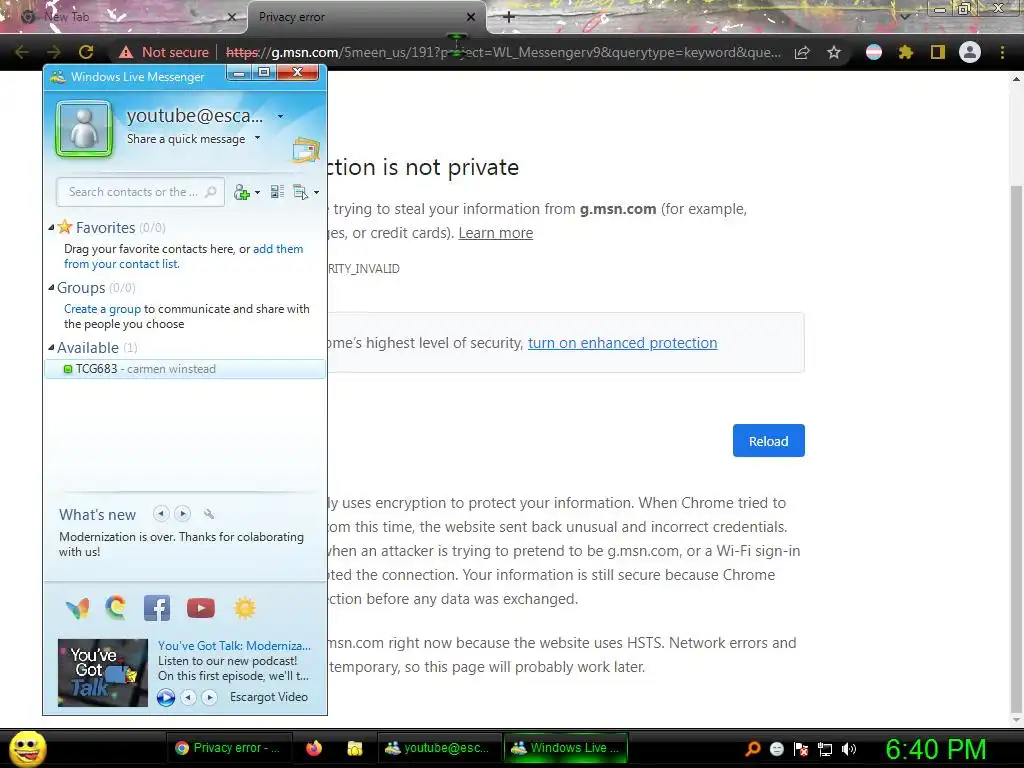Click the Facebook icon in Messenger

tap(157, 607)
